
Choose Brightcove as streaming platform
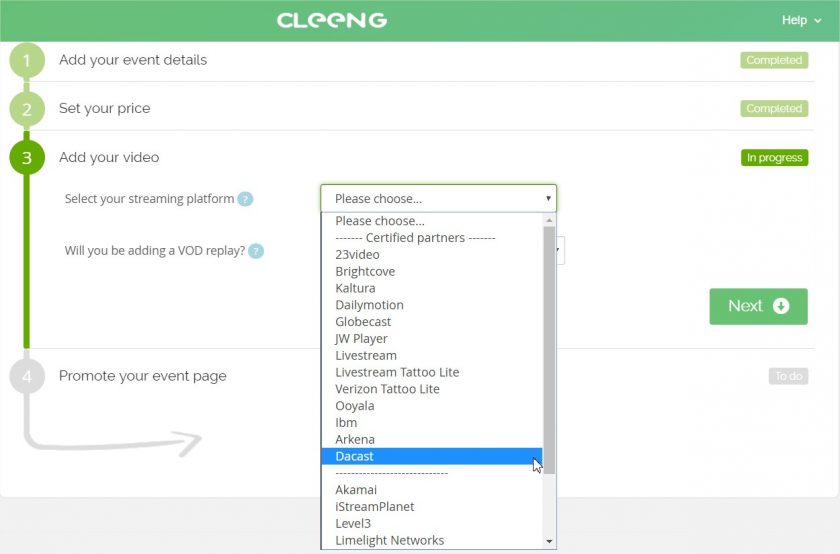(432, 271)
